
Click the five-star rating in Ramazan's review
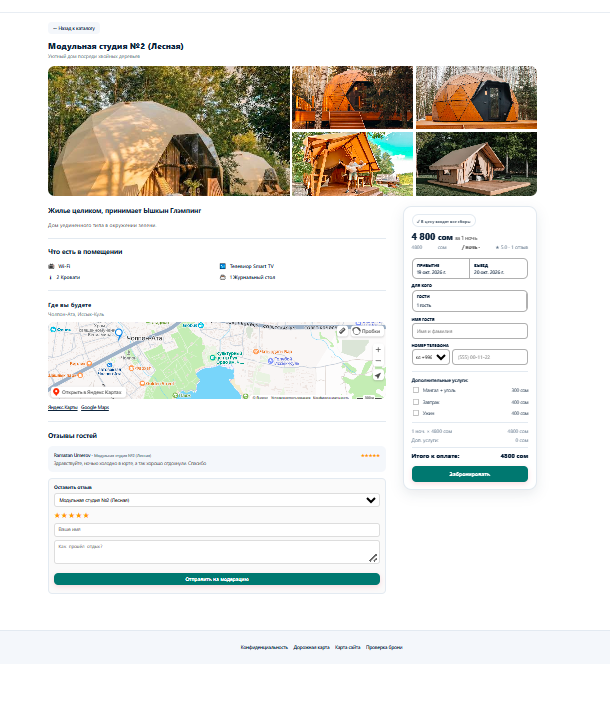(370, 455)
